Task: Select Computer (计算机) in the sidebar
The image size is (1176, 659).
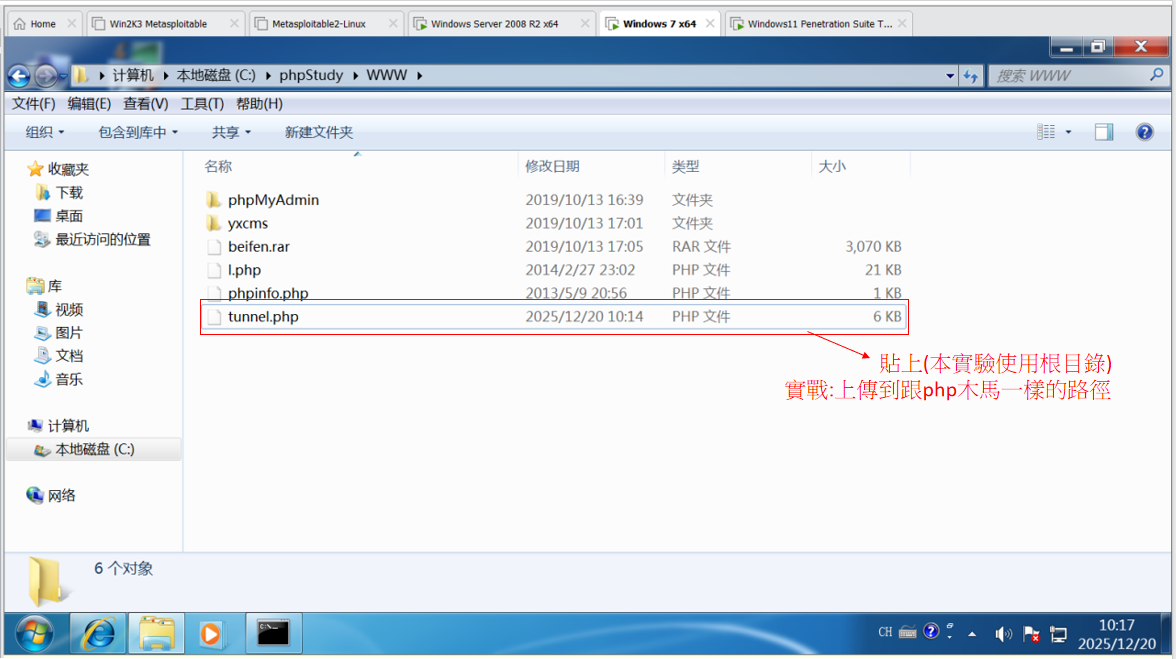Action: (58, 426)
